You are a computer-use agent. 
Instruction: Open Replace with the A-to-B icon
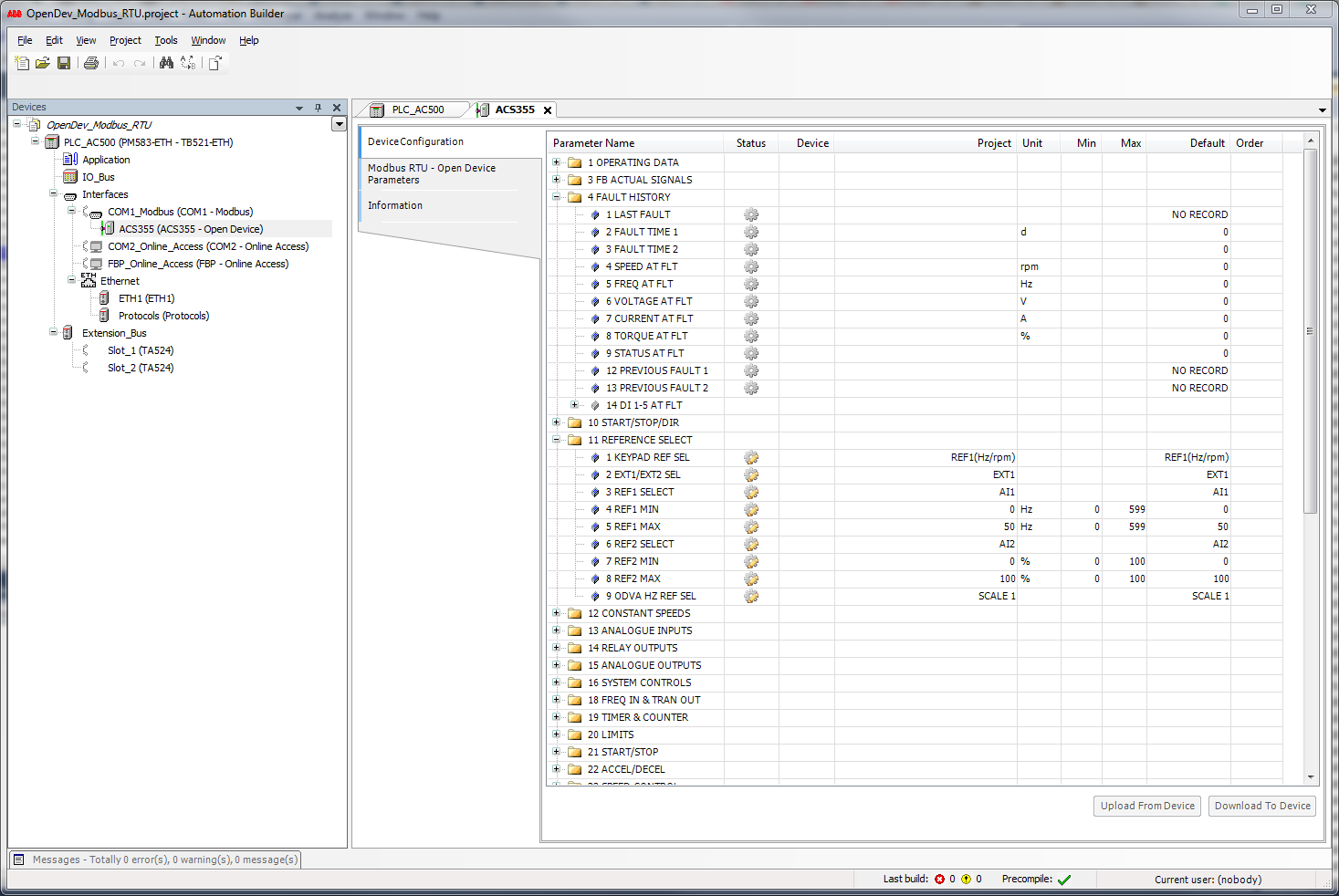coord(188,63)
